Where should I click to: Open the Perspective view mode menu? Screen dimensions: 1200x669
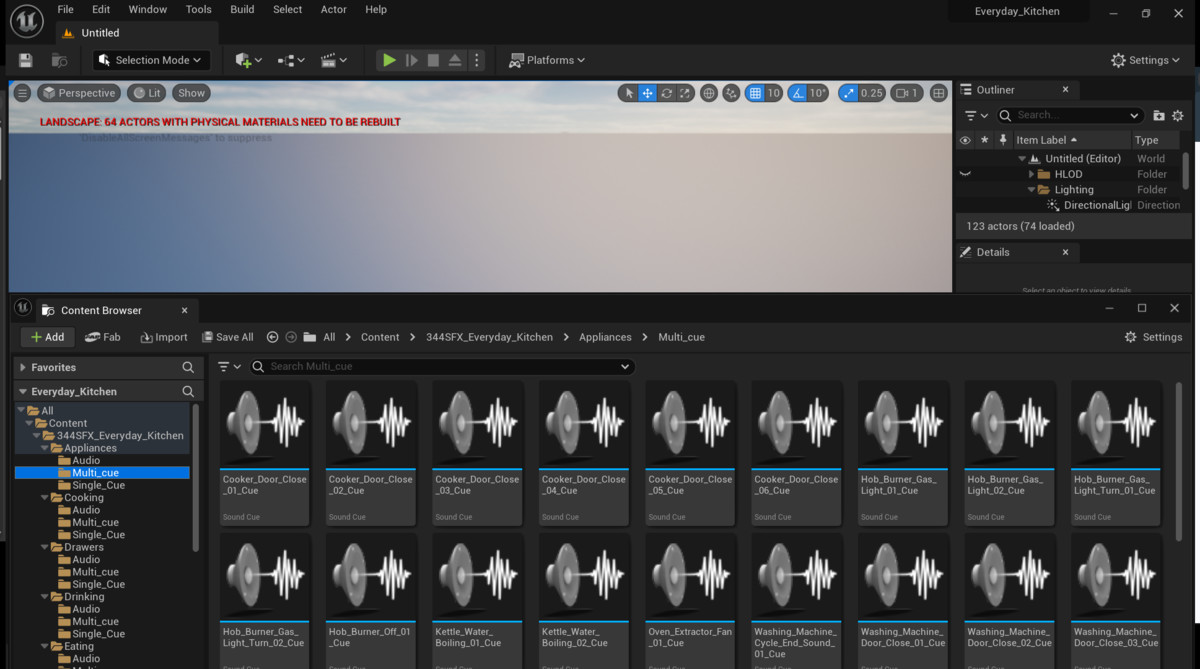point(79,93)
